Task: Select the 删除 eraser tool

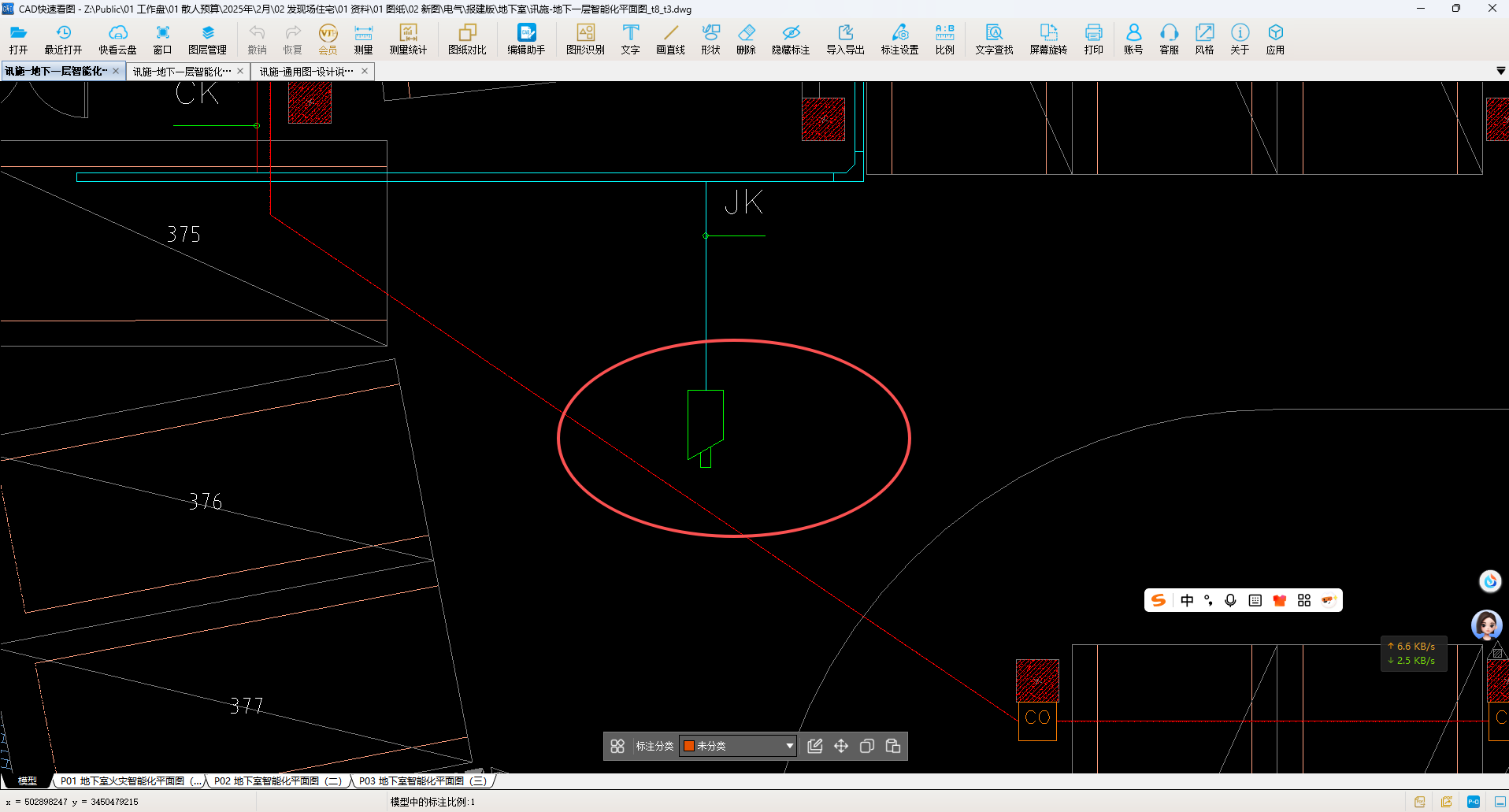Action: 746,38
